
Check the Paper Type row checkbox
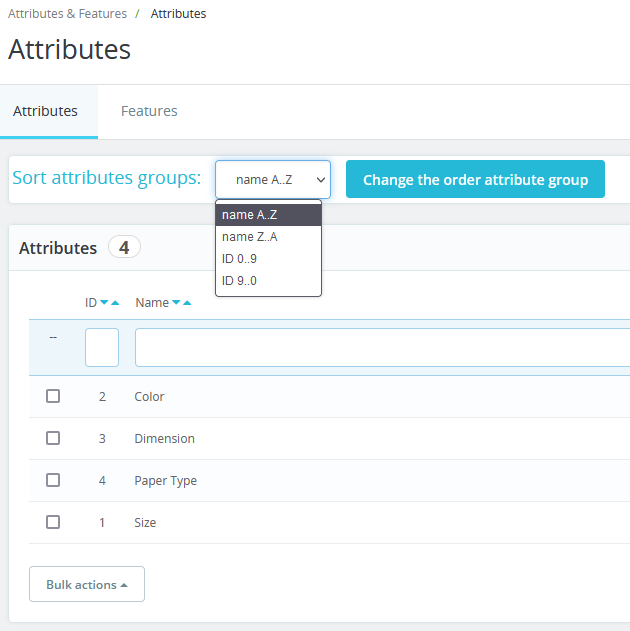coord(53,480)
